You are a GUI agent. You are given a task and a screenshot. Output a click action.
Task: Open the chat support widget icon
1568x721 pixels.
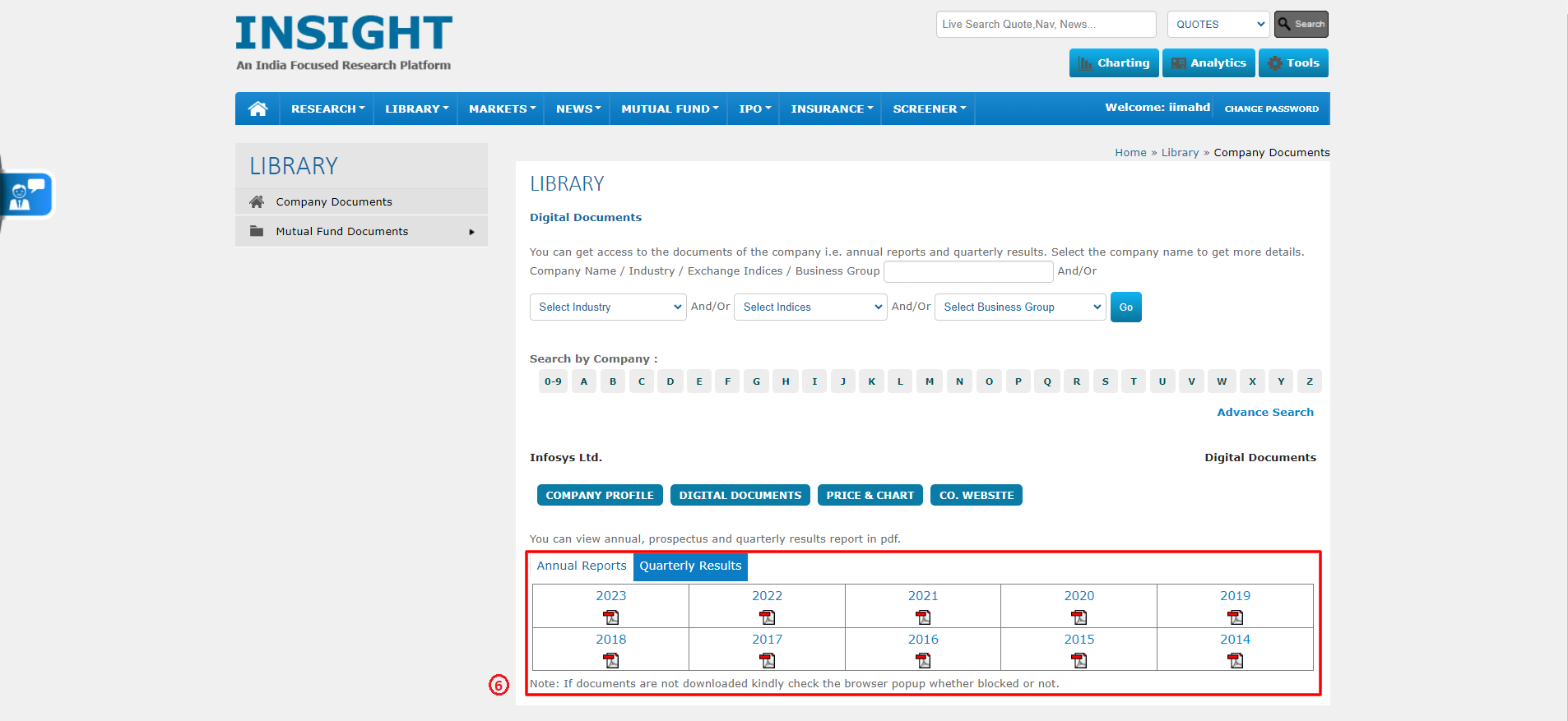click(27, 195)
